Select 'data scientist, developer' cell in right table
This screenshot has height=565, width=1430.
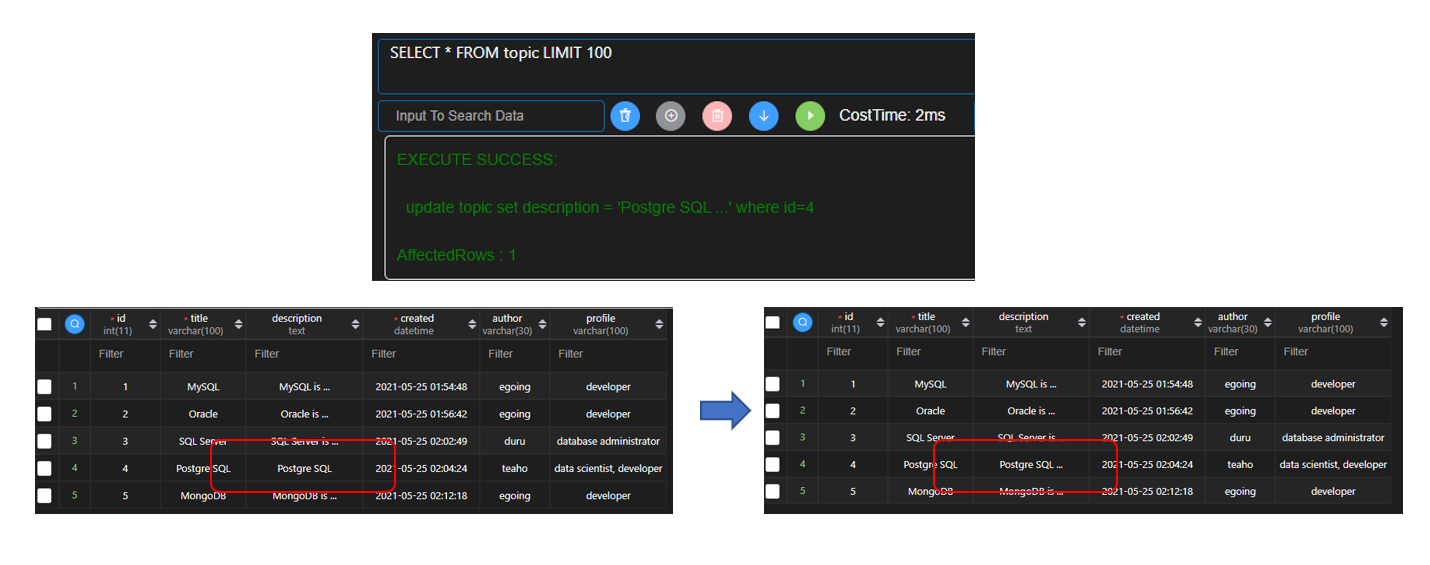[x=1333, y=465]
